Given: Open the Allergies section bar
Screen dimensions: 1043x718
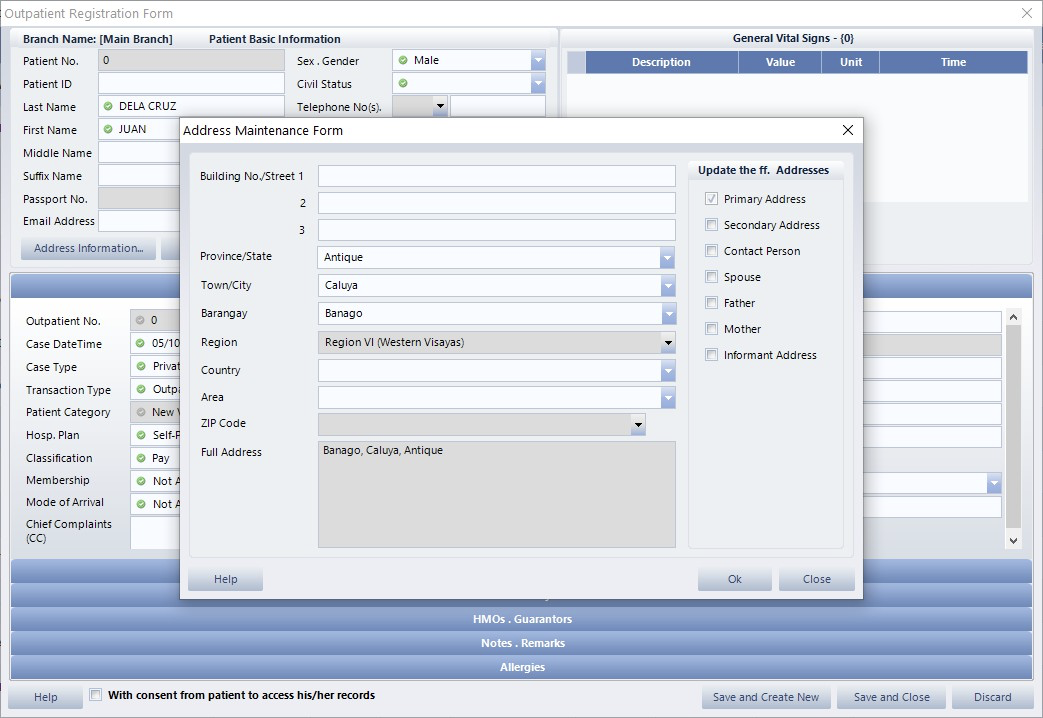Looking at the screenshot, I should tap(521, 667).
